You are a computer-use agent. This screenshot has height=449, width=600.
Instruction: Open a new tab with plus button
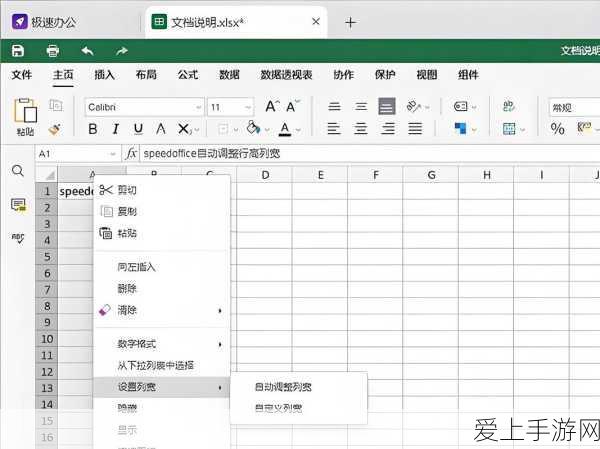[350, 23]
